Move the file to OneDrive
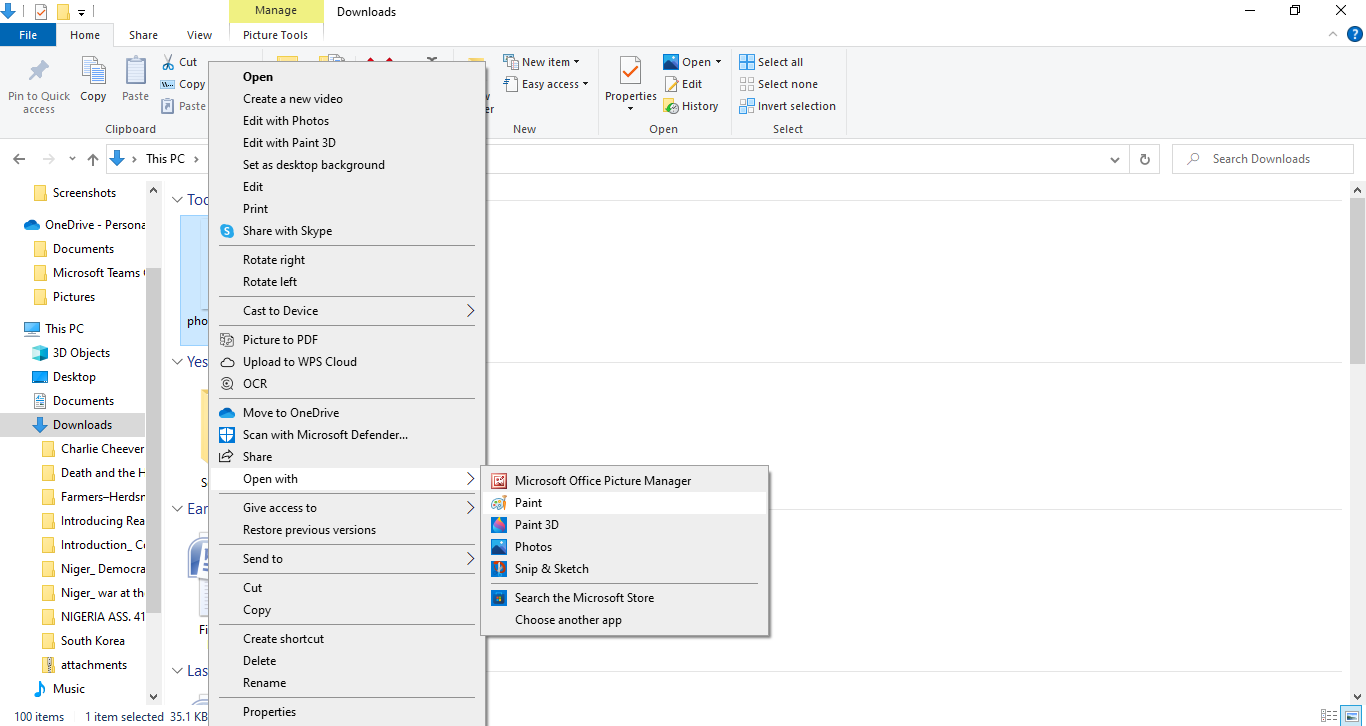 point(293,412)
